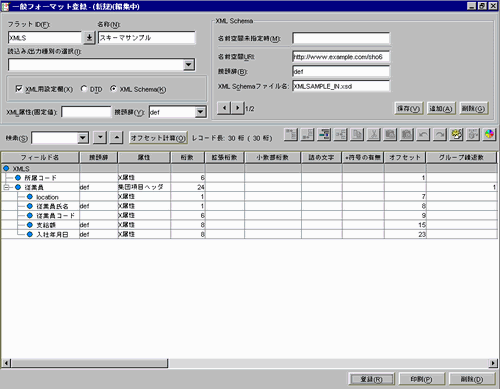Click the yellow gear settings icon
500x389 pixels.
click(x=456, y=135)
